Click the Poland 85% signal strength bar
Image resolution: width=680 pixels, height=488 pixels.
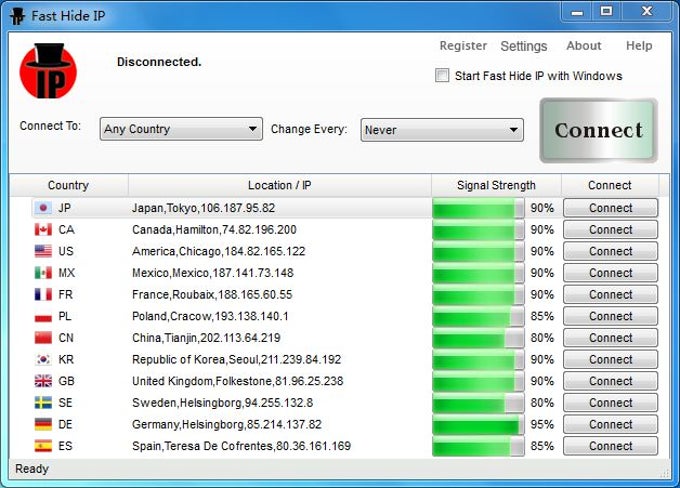pyautogui.click(x=478, y=316)
